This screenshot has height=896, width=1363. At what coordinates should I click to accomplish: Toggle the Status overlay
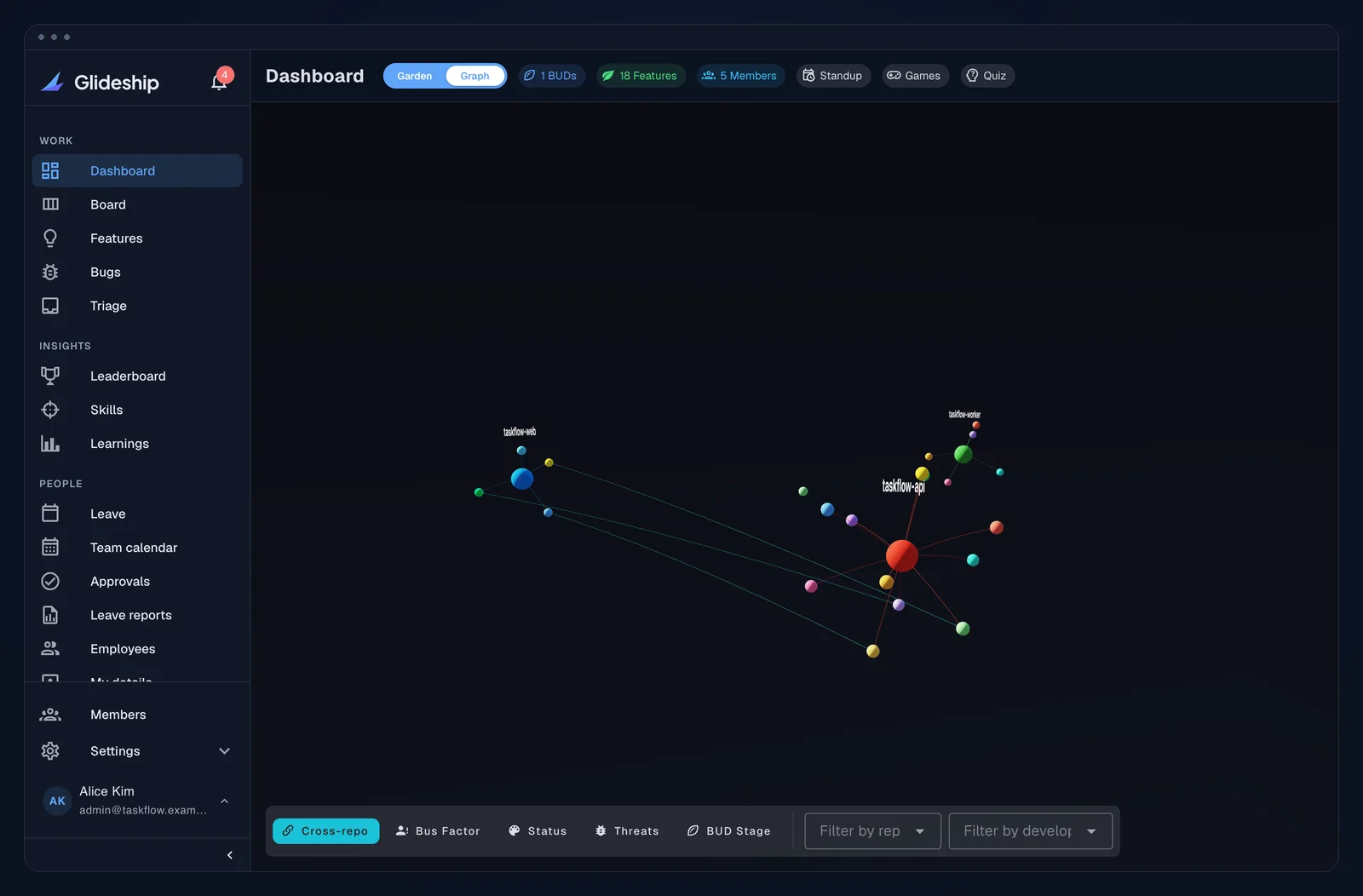(538, 831)
